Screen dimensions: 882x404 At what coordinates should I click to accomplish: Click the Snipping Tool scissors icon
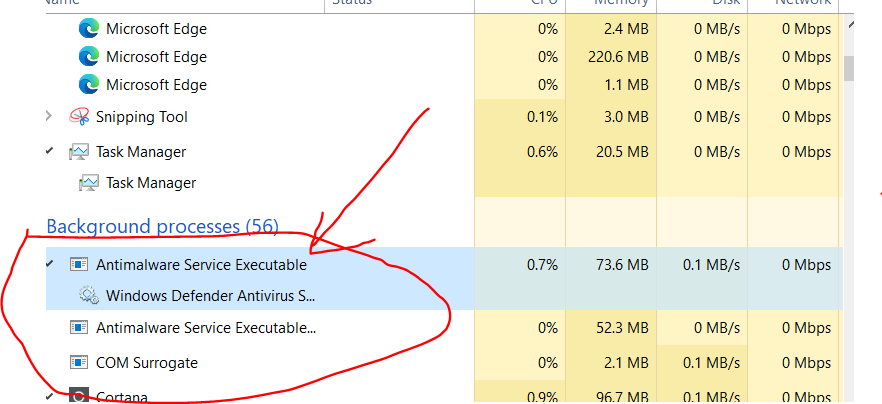click(79, 117)
